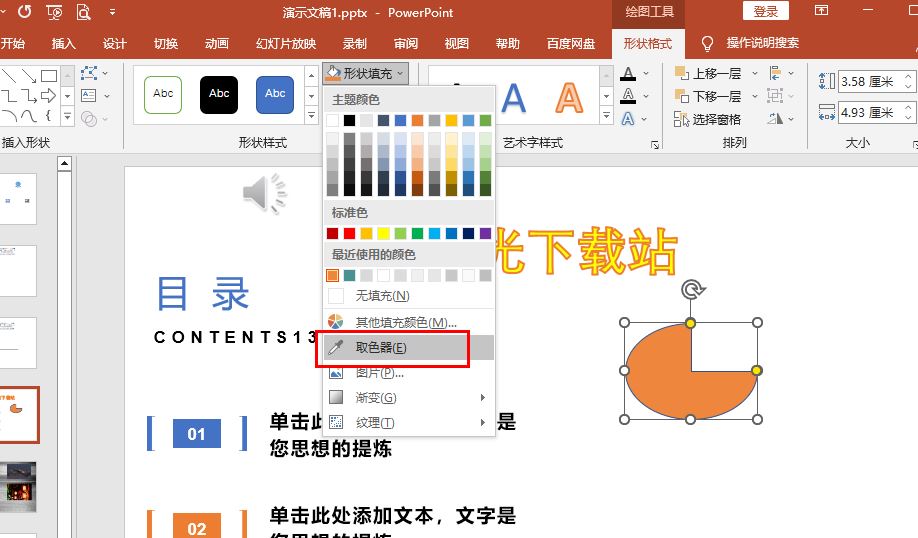Click the 登录 sign-in button

click(766, 11)
